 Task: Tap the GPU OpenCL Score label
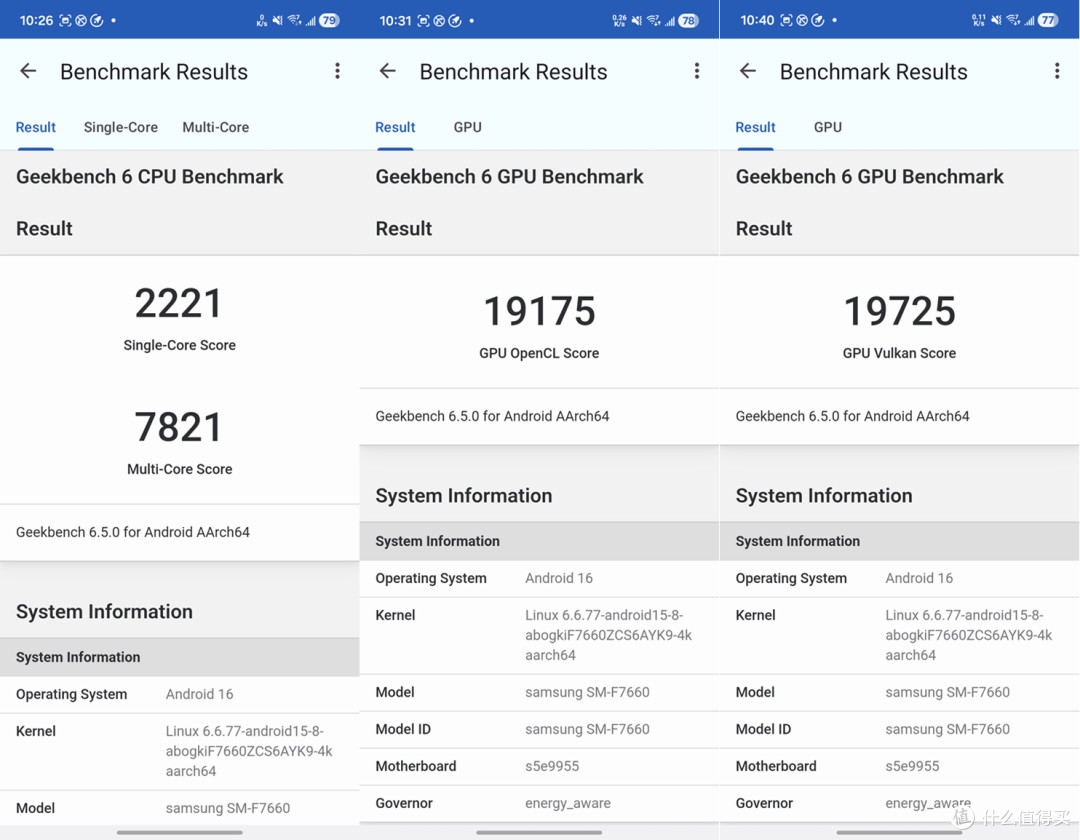coord(539,353)
